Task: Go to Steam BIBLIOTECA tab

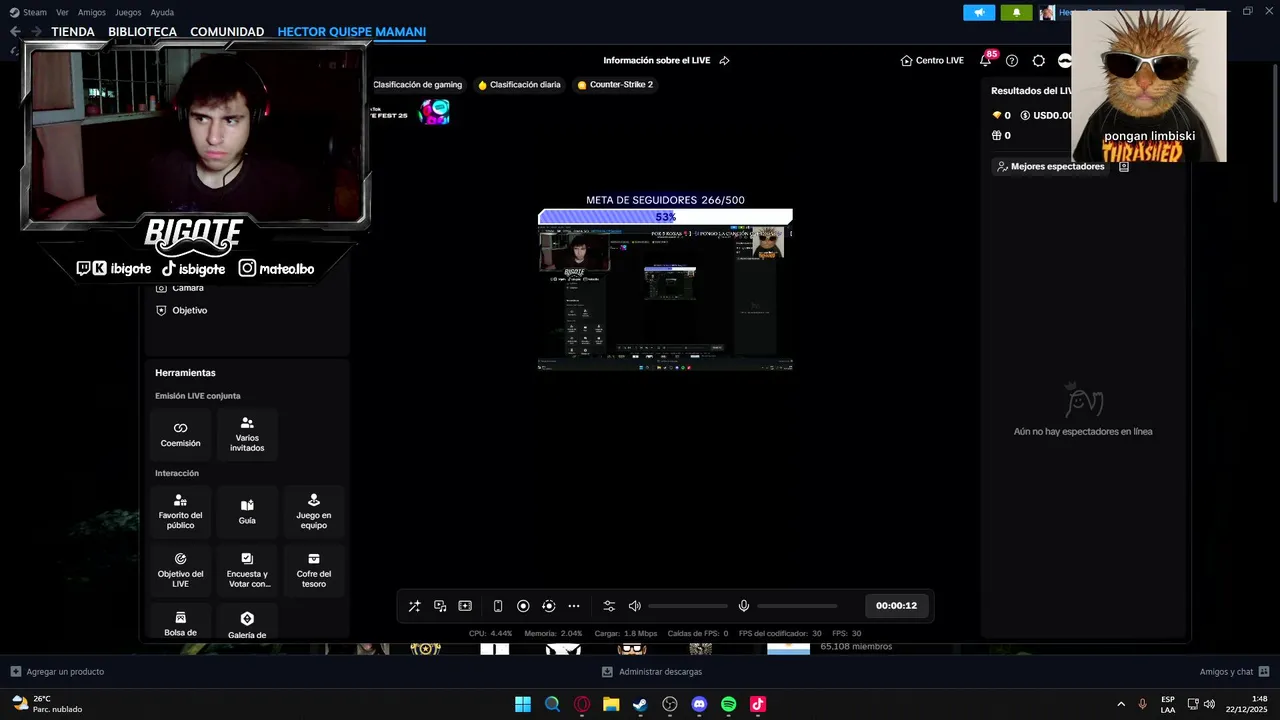Action: tap(142, 32)
